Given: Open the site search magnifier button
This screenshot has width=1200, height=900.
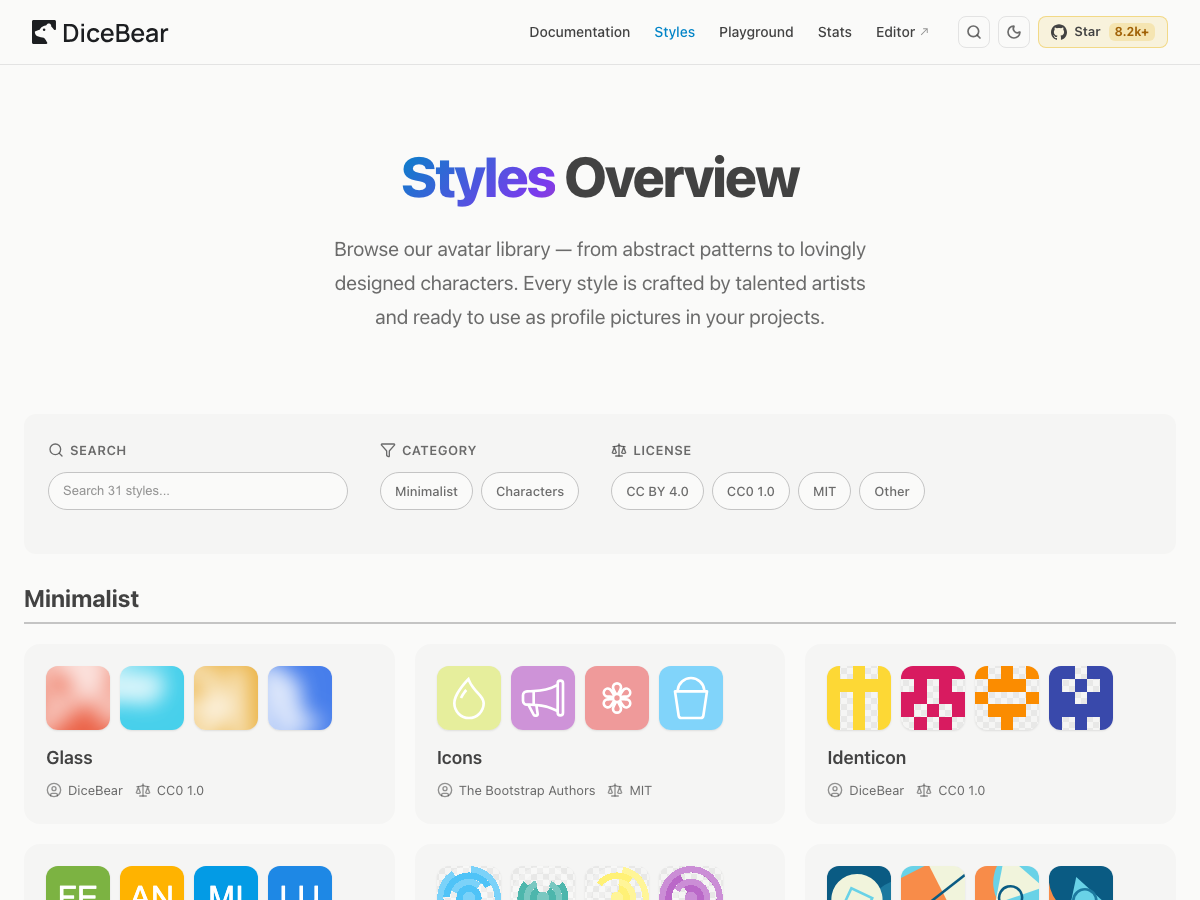Looking at the screenshot, I should coord(974,32).
